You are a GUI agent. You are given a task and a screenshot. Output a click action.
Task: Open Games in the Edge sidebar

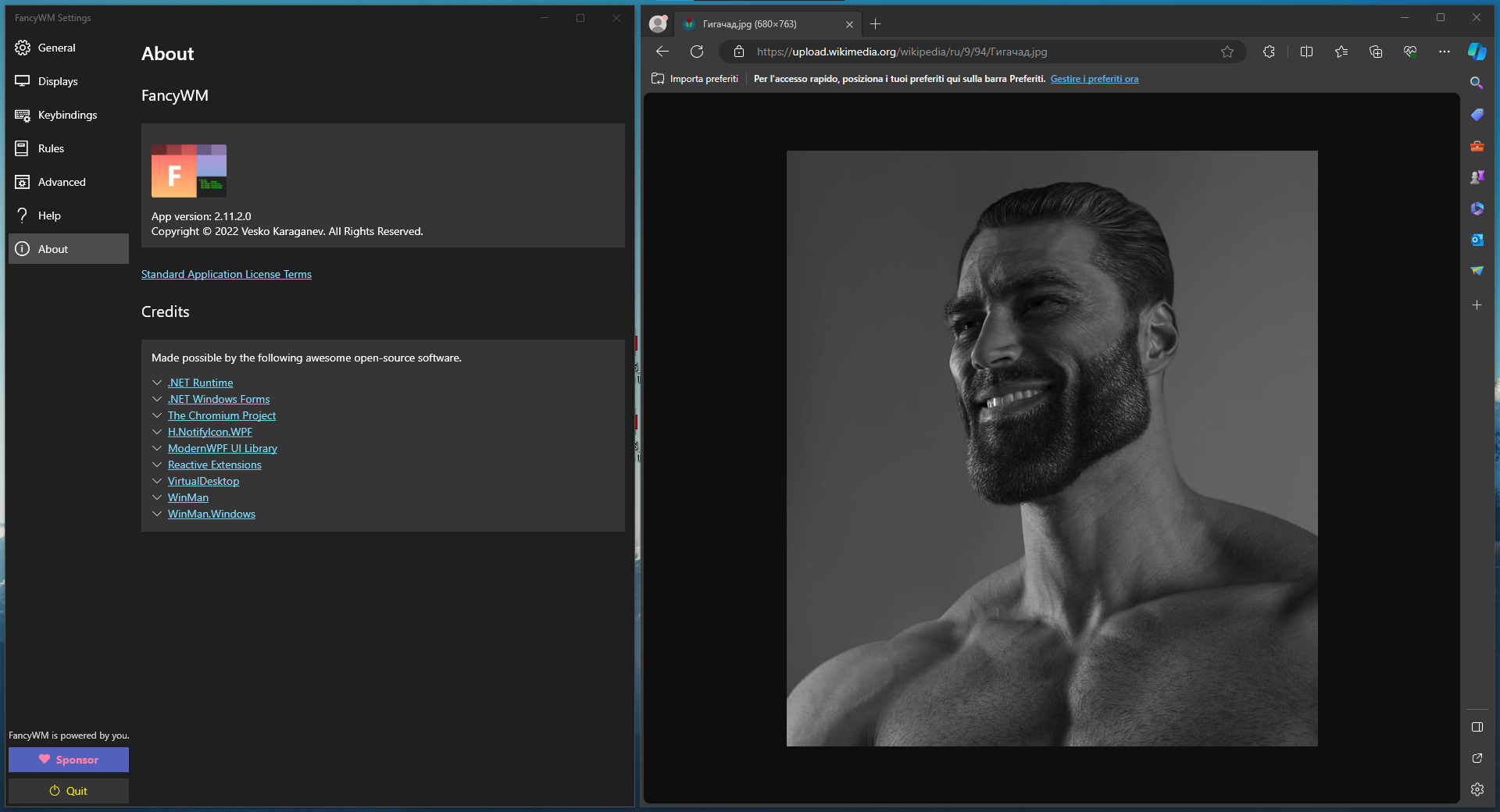pos(1477,177)
